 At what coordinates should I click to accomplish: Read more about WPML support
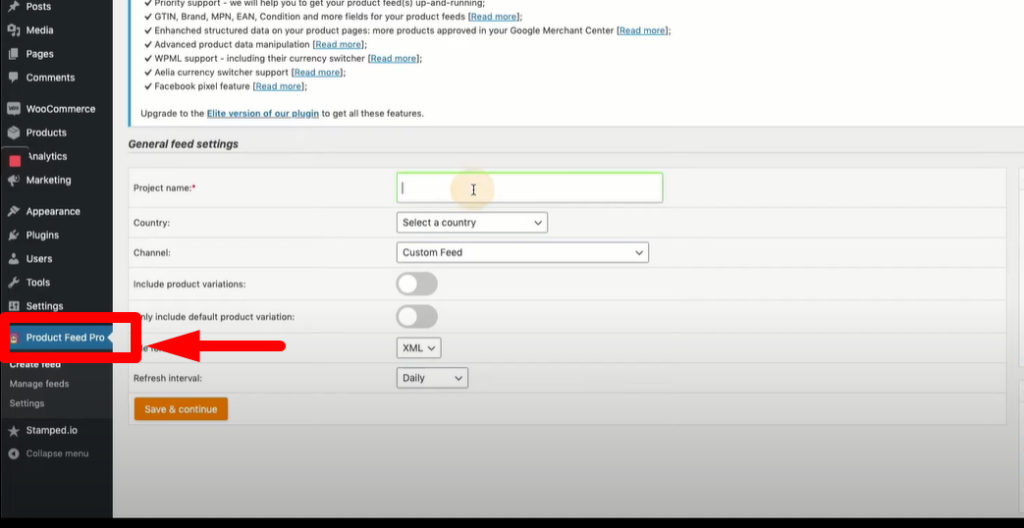[394, 58]
